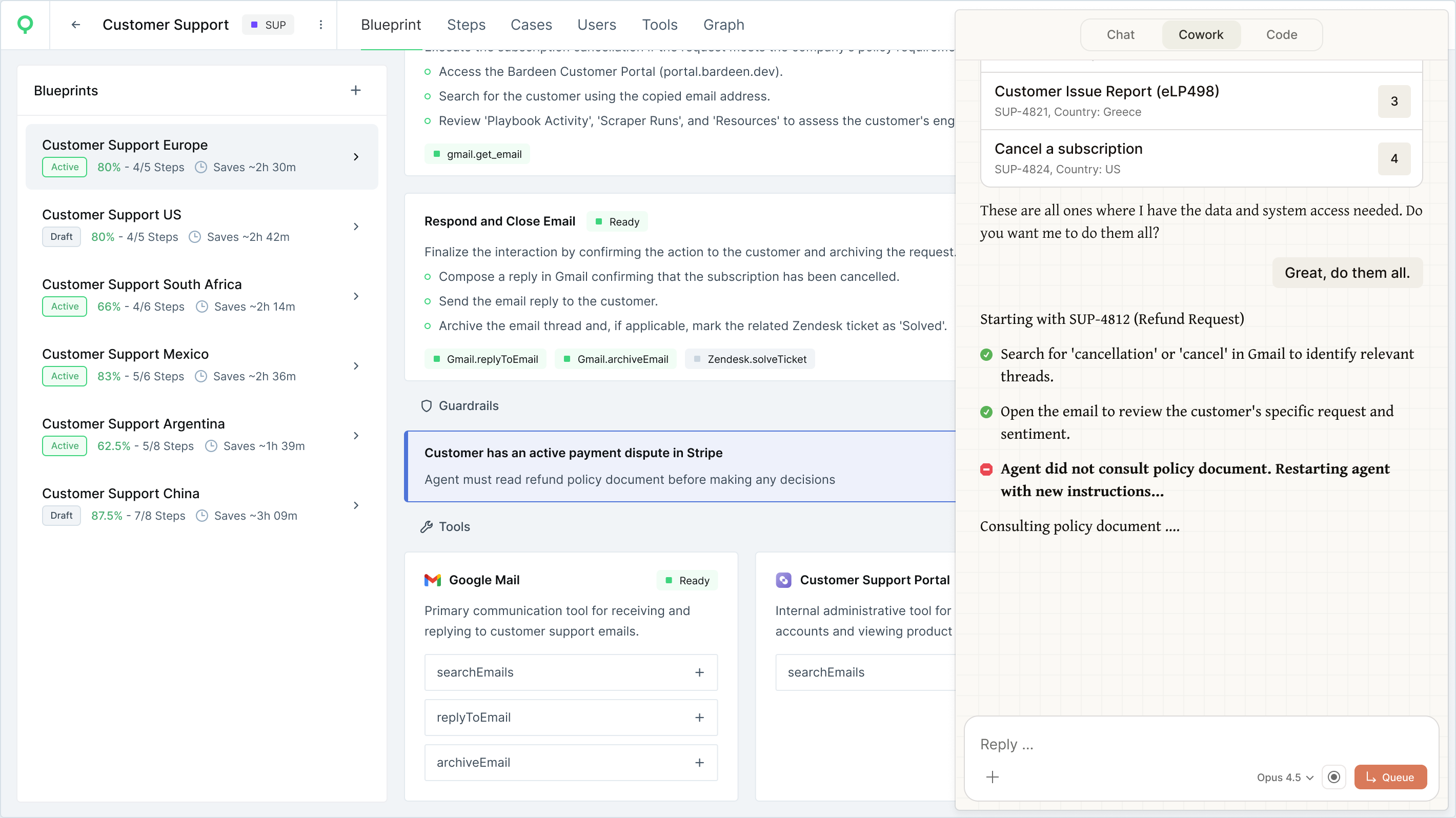
Task: Click the attachment plus icon in reply box
Action: (992, 777)
